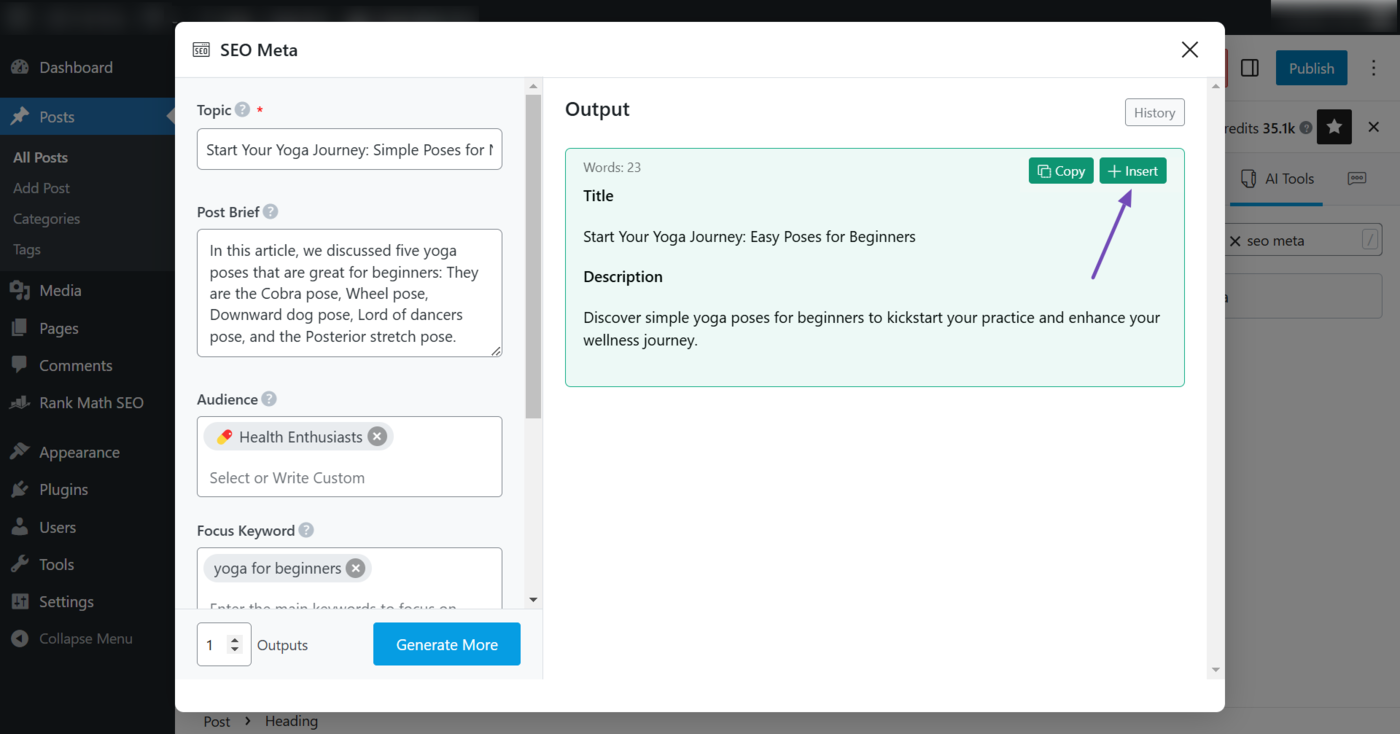The image size is (1400, 734).
Task: Toggle the editor settings sidebar panel
Action: tap(1249, 67)
